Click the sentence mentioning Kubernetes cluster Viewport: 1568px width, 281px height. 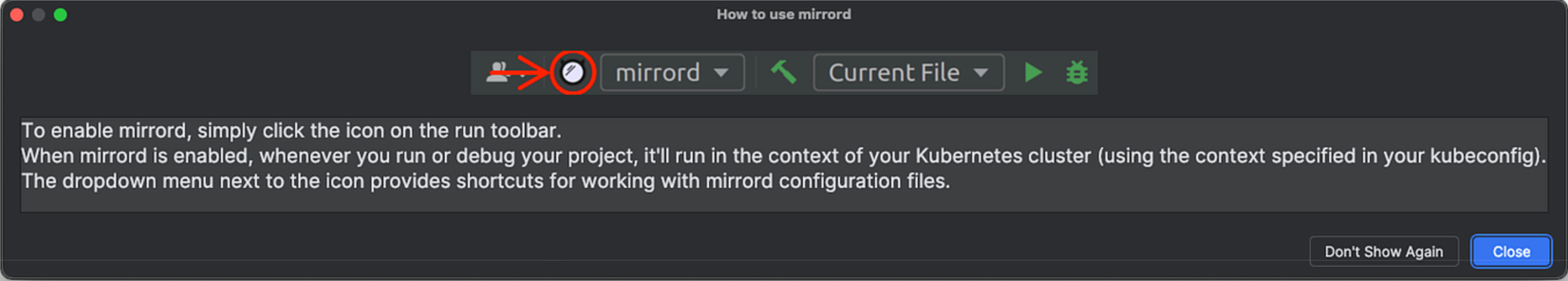(783, 156)
